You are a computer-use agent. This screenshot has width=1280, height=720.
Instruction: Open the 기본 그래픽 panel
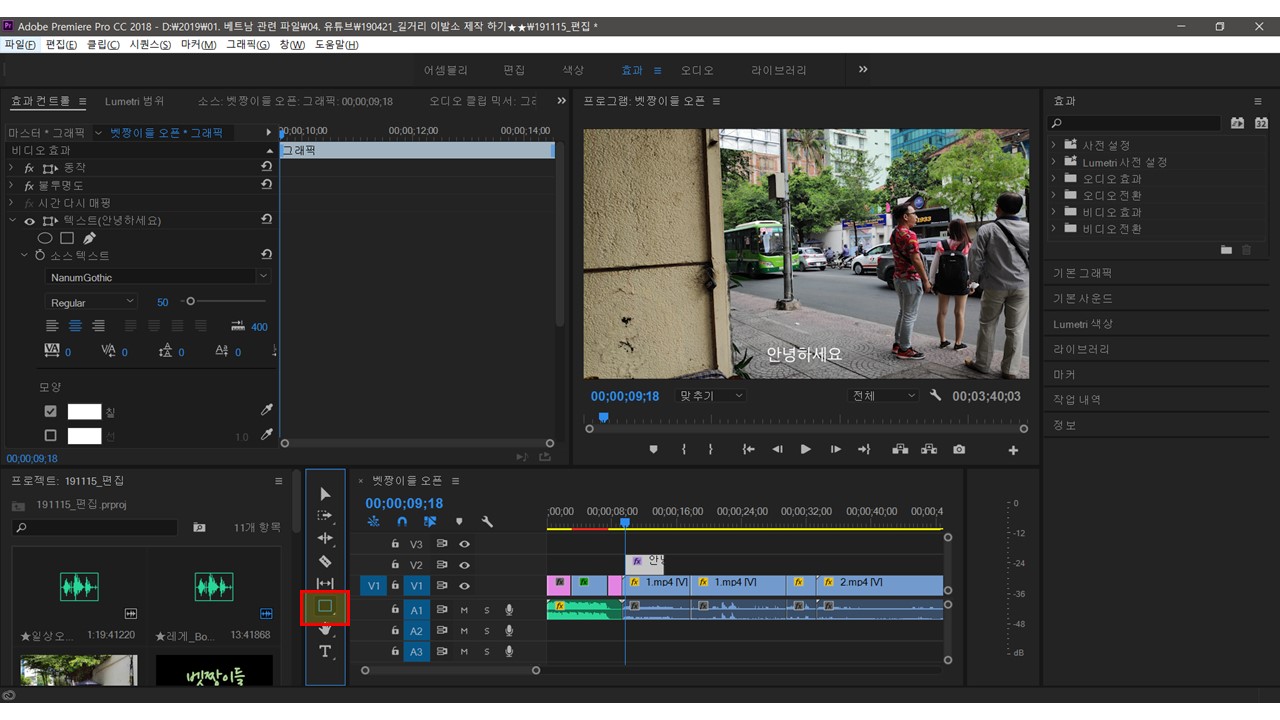1082,273
